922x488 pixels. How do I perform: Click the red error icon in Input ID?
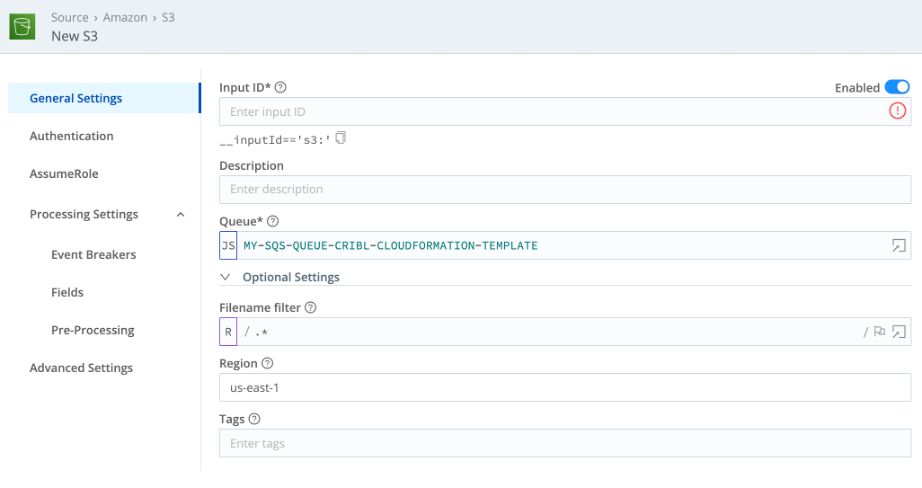click(897, 112)
